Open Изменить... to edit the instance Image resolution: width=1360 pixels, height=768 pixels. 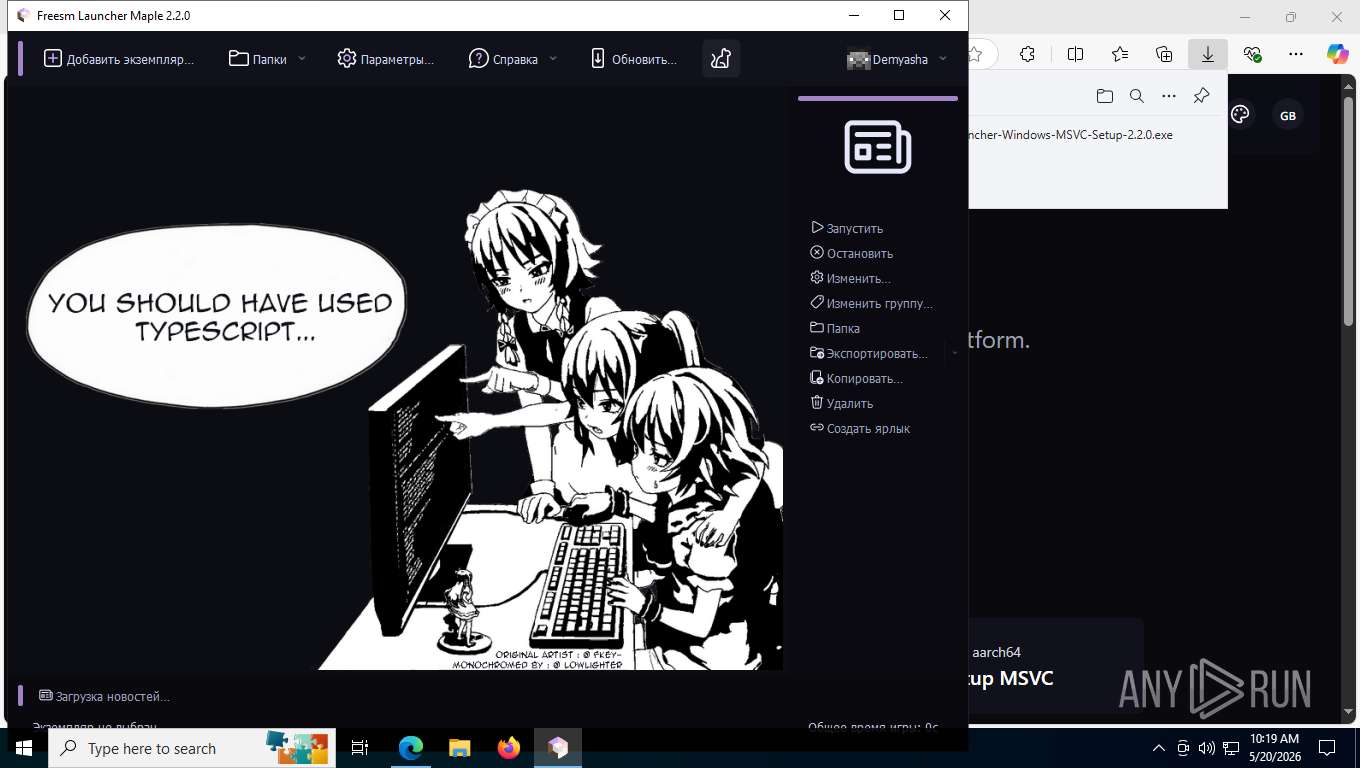[x=851, y=278]
